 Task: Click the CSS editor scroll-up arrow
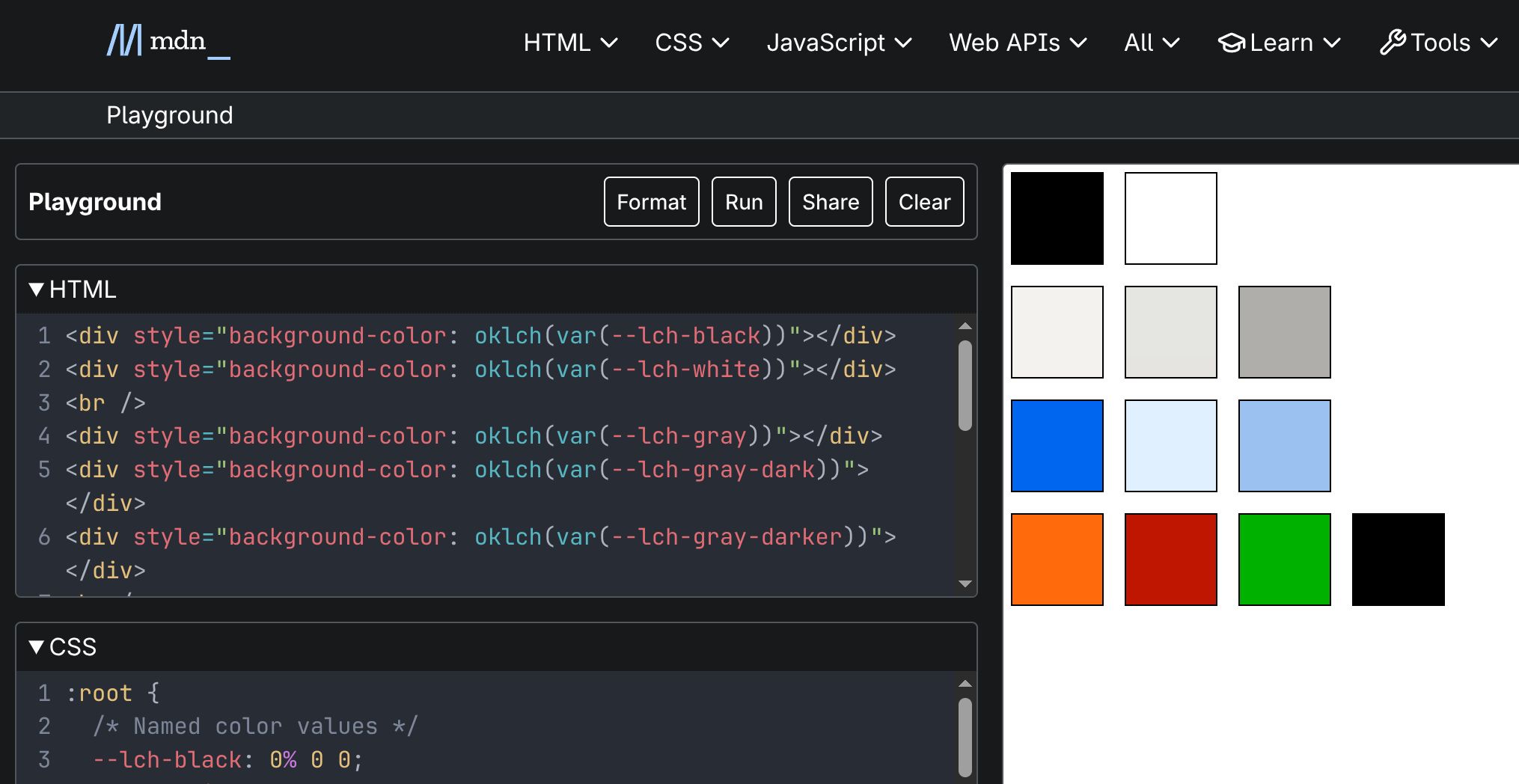pos(965,684)
